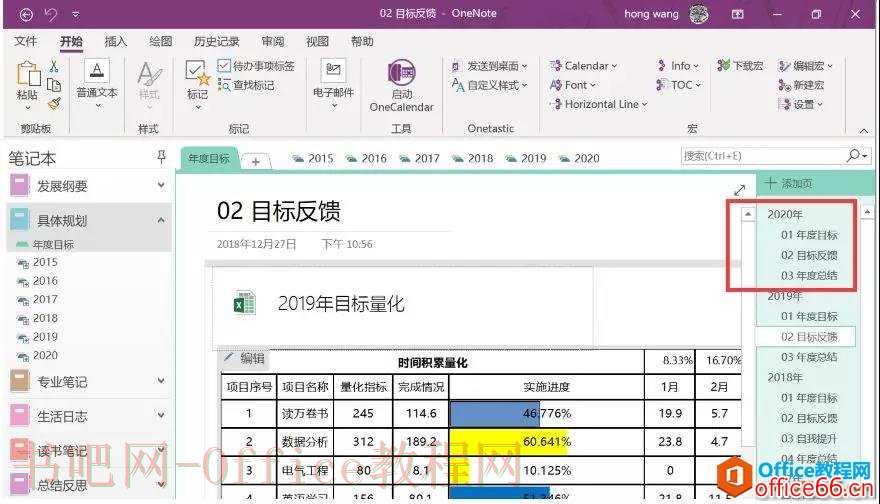The image size is (880, 504).
Task: Click the Cut scissors icon
Action: coord(54,67)
